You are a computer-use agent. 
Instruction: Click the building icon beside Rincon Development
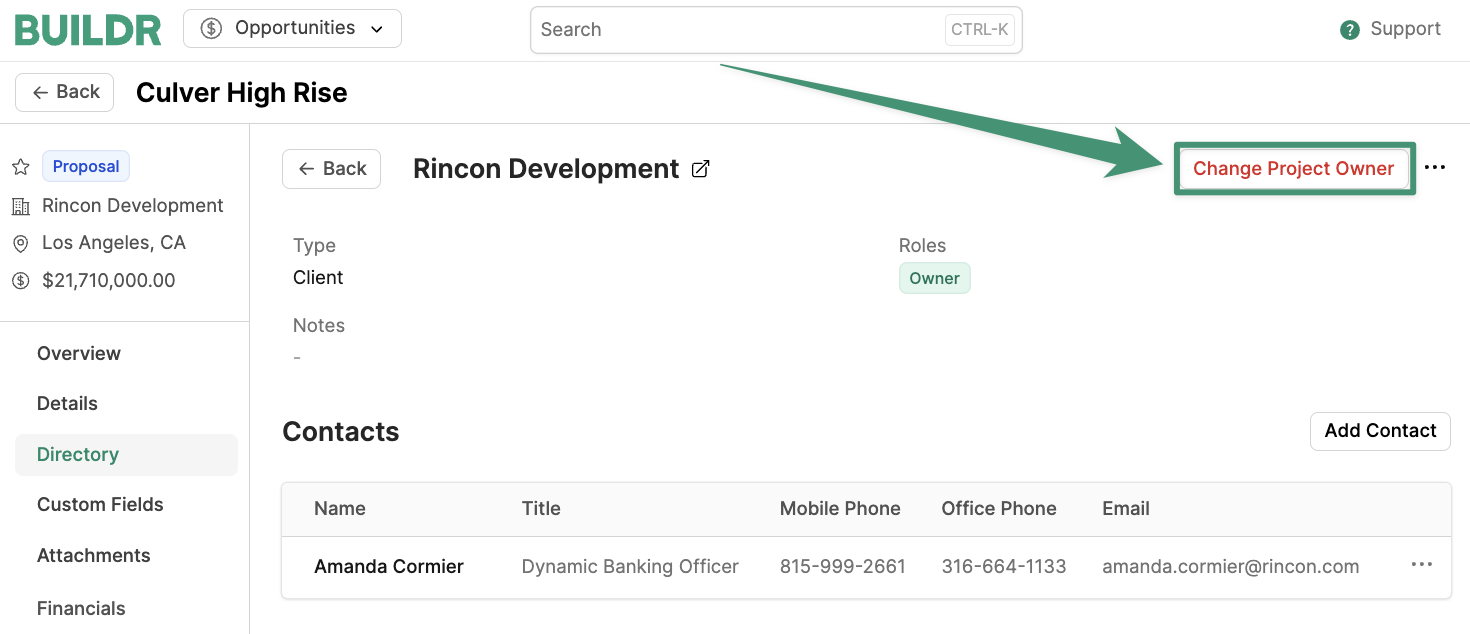tap(20, 206)
